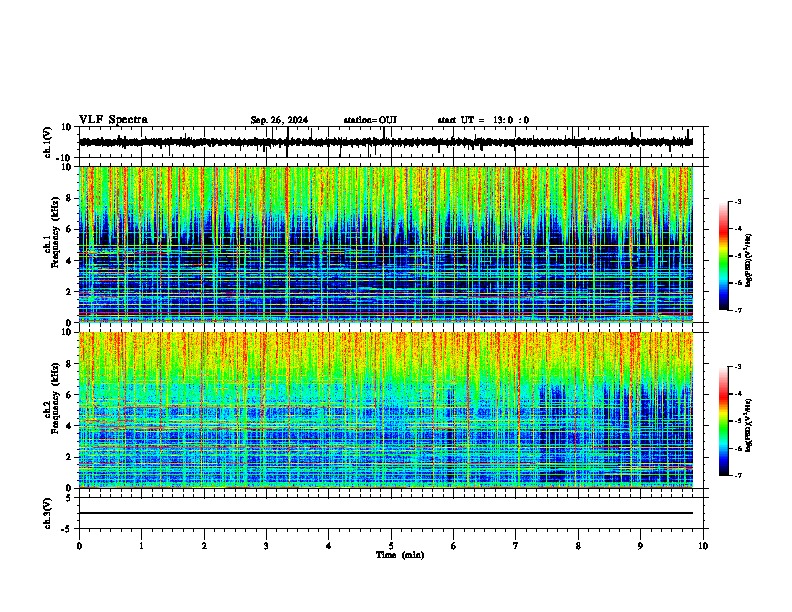Click time axis tick label "7"
This screenshot has height=612, width=792.
(516, 546)
